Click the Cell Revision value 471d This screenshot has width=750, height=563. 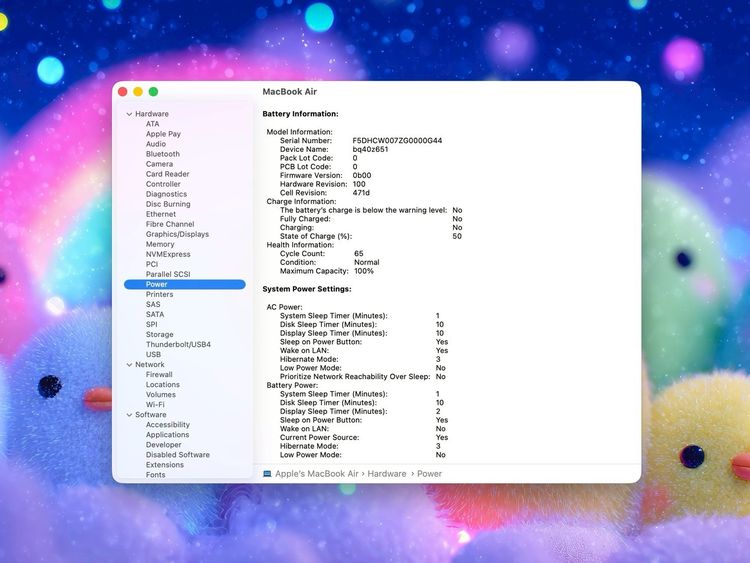361,193
